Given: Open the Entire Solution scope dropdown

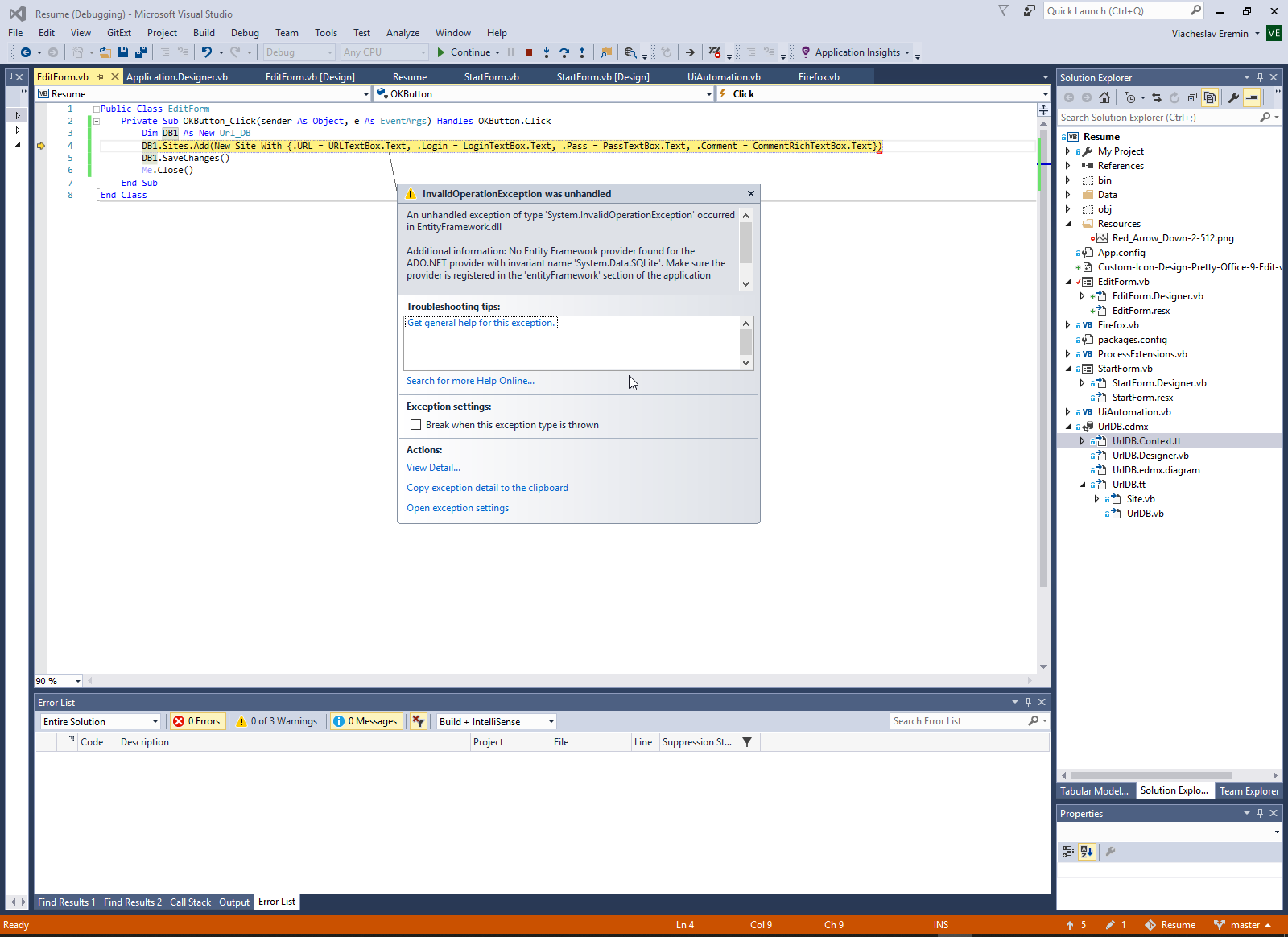Looking at the screenshot, I should pos(101,722).
